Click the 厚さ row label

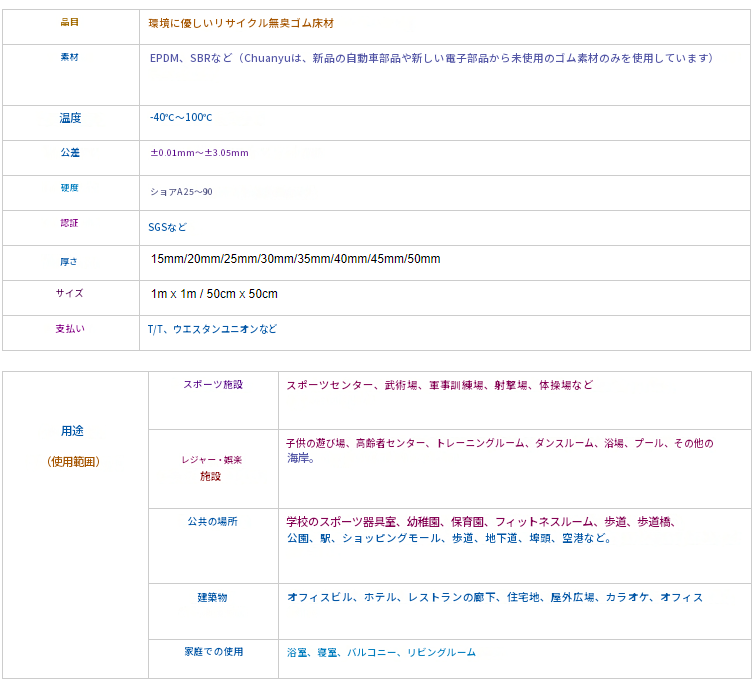69,262
